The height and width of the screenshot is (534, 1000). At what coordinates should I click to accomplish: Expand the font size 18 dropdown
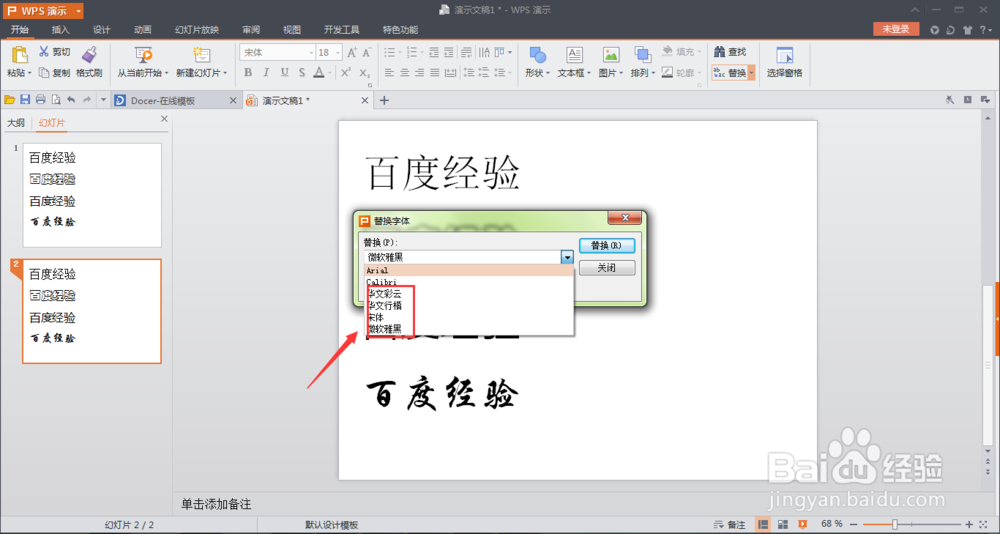tap(339, 52)
